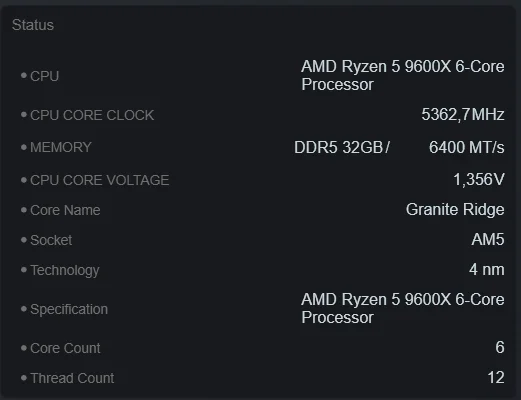Select the Specification label
Viewport: 521px width, 400px height.
(x=69, y=309)
